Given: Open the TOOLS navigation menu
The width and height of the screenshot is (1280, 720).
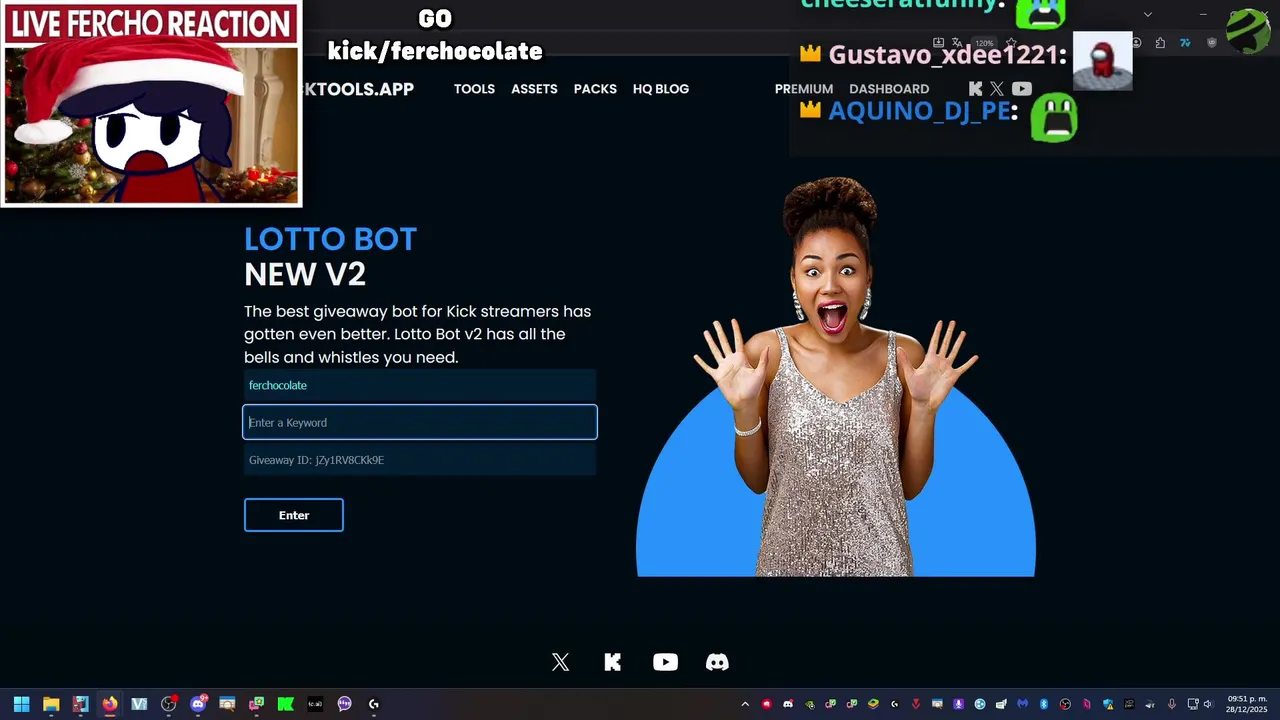Looking at the screenshot, I should (474, 89).
